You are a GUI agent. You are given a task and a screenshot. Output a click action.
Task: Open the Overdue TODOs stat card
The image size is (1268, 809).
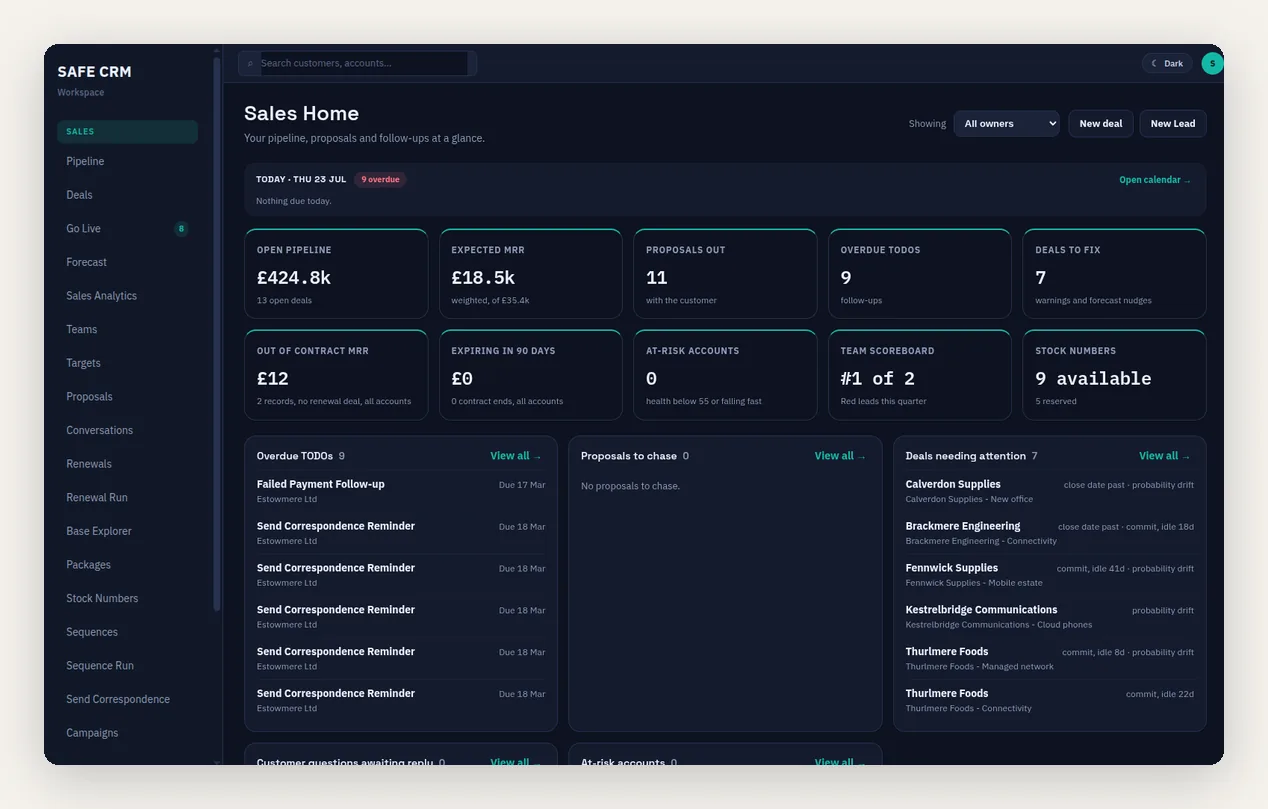(x=920, y=274)
